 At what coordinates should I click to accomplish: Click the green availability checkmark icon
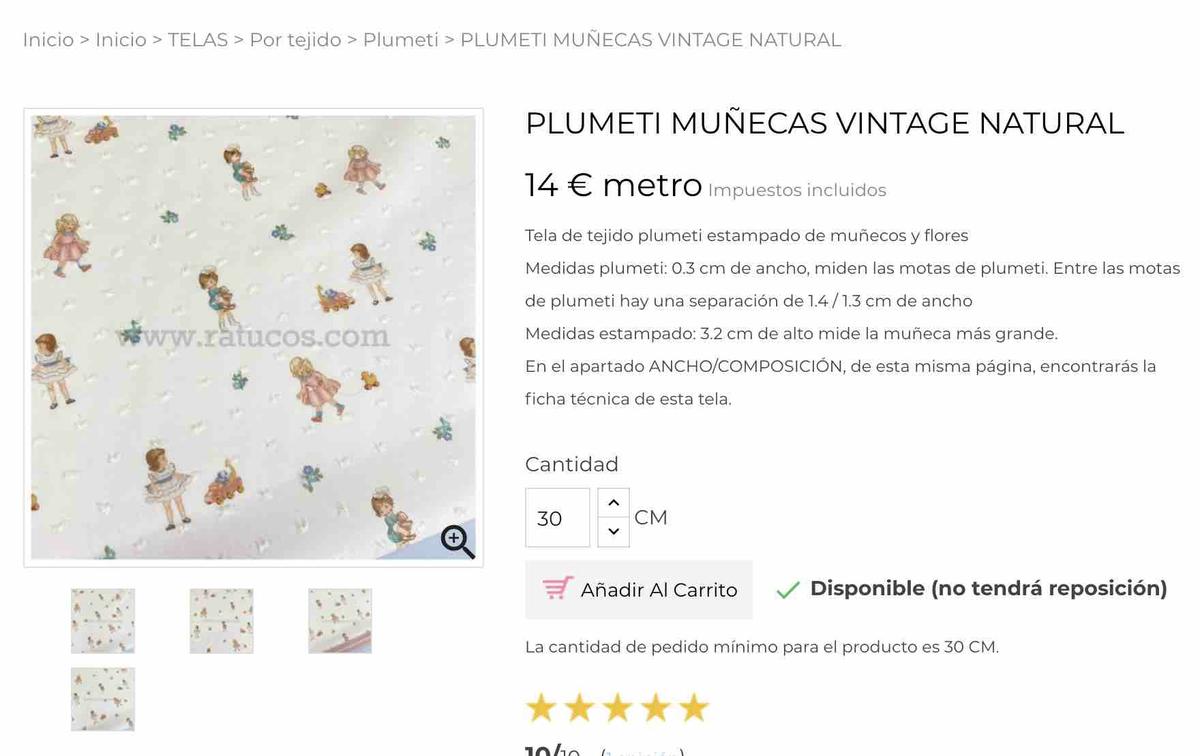point(788,590)
